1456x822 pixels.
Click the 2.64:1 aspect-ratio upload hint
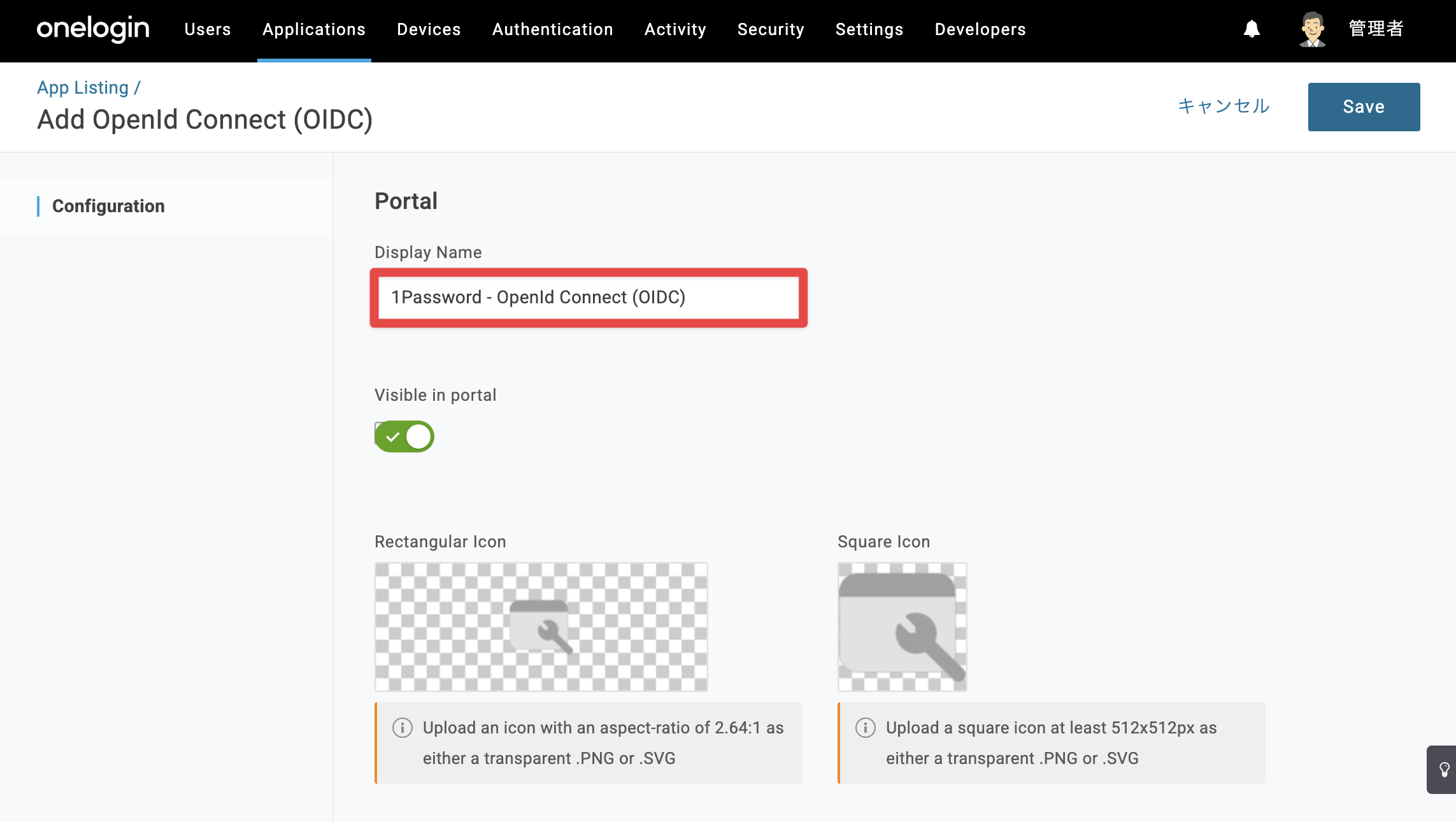[589, 743]
